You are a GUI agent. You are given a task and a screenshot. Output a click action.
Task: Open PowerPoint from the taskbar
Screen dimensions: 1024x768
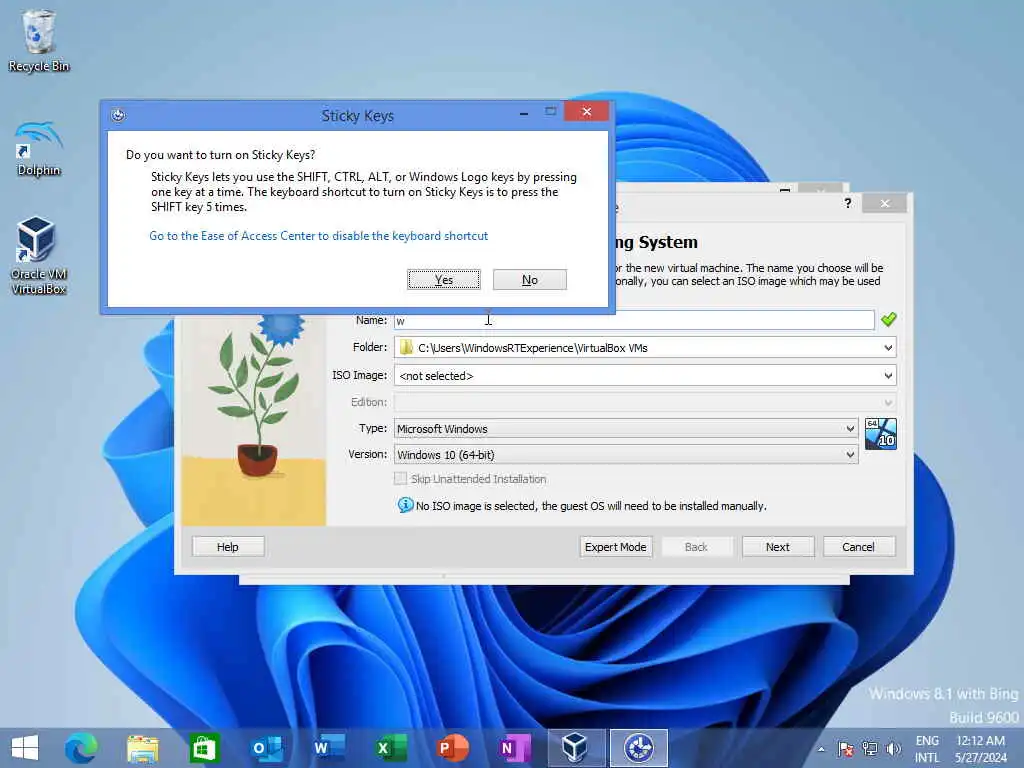tap(452, 748)
